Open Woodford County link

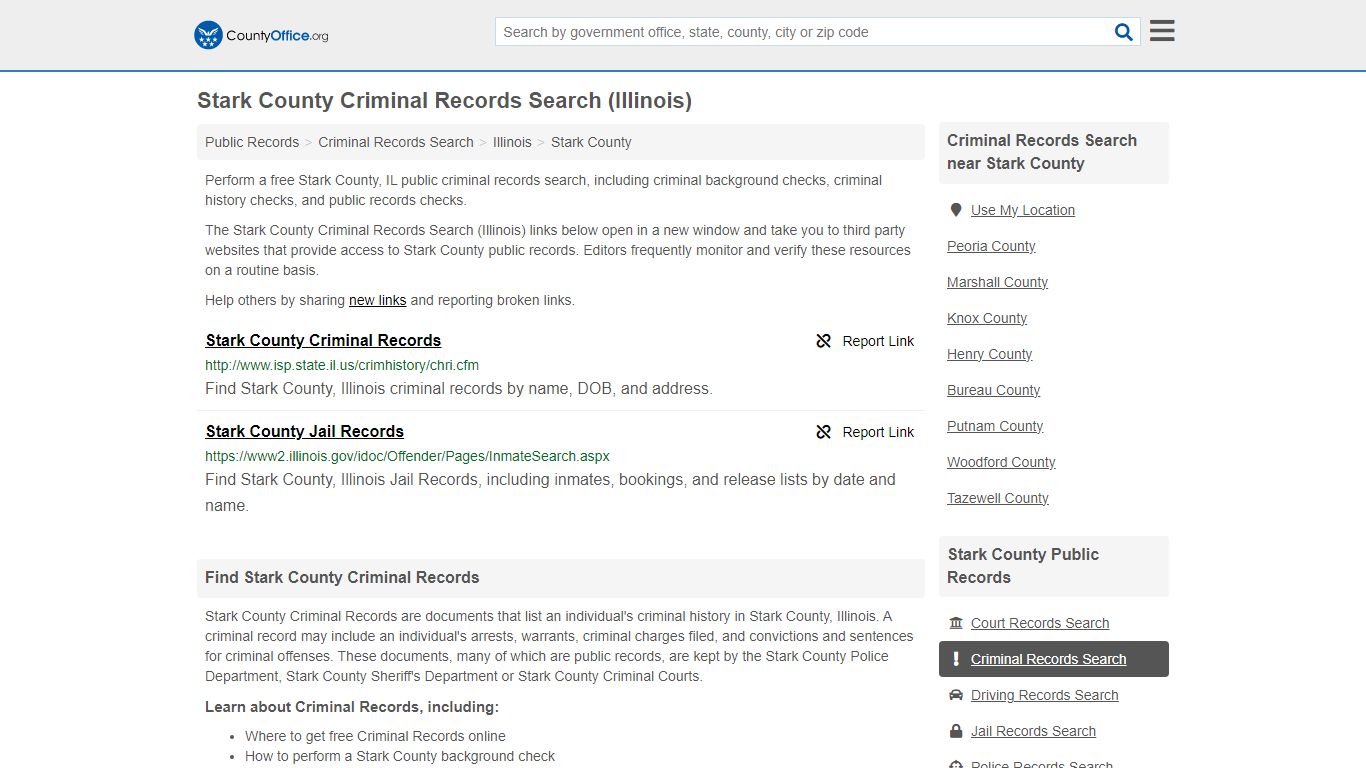(1001, 462)
